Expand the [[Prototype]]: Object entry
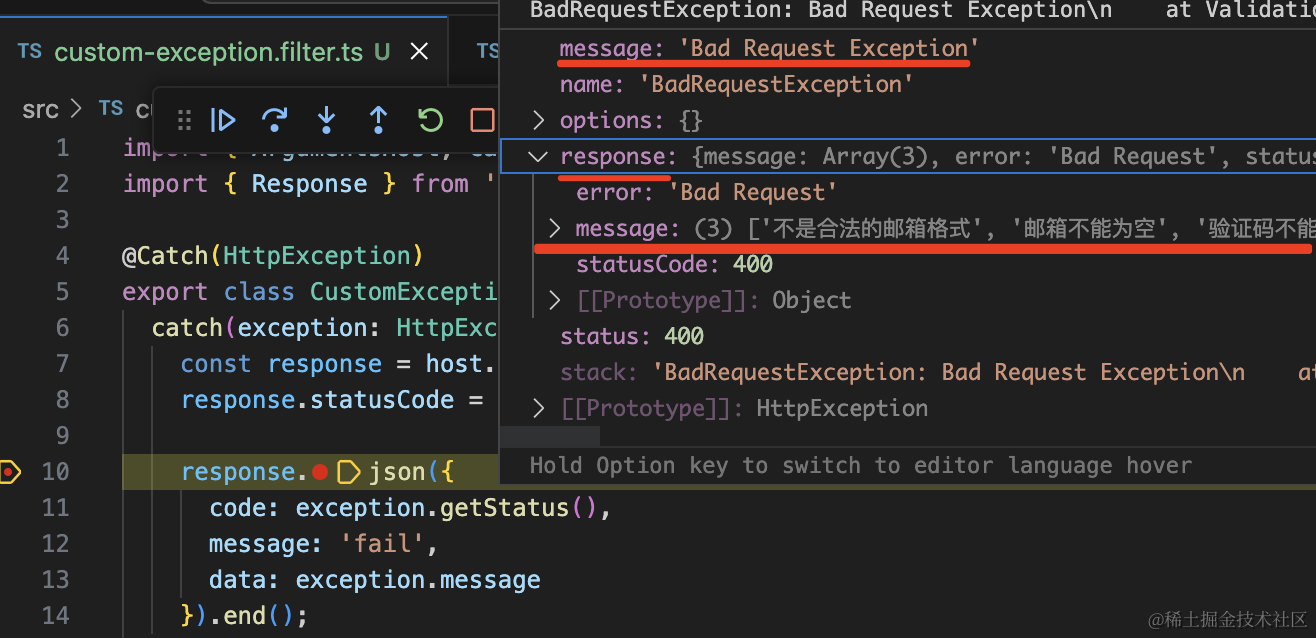The image size is (1316, 638). [555, 301]
